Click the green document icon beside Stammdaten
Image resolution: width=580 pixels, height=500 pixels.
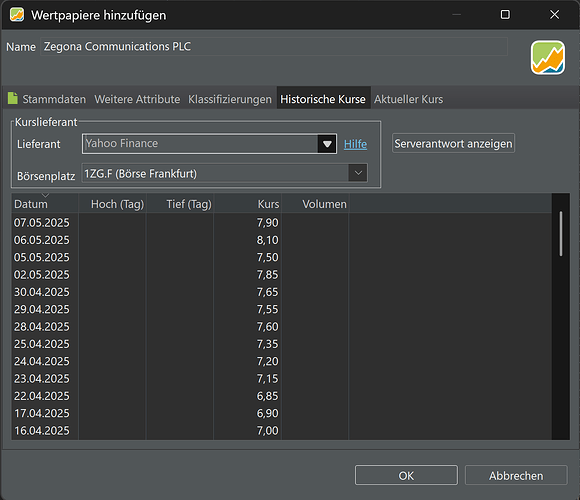pyautogui.click(x=13, y=98)
